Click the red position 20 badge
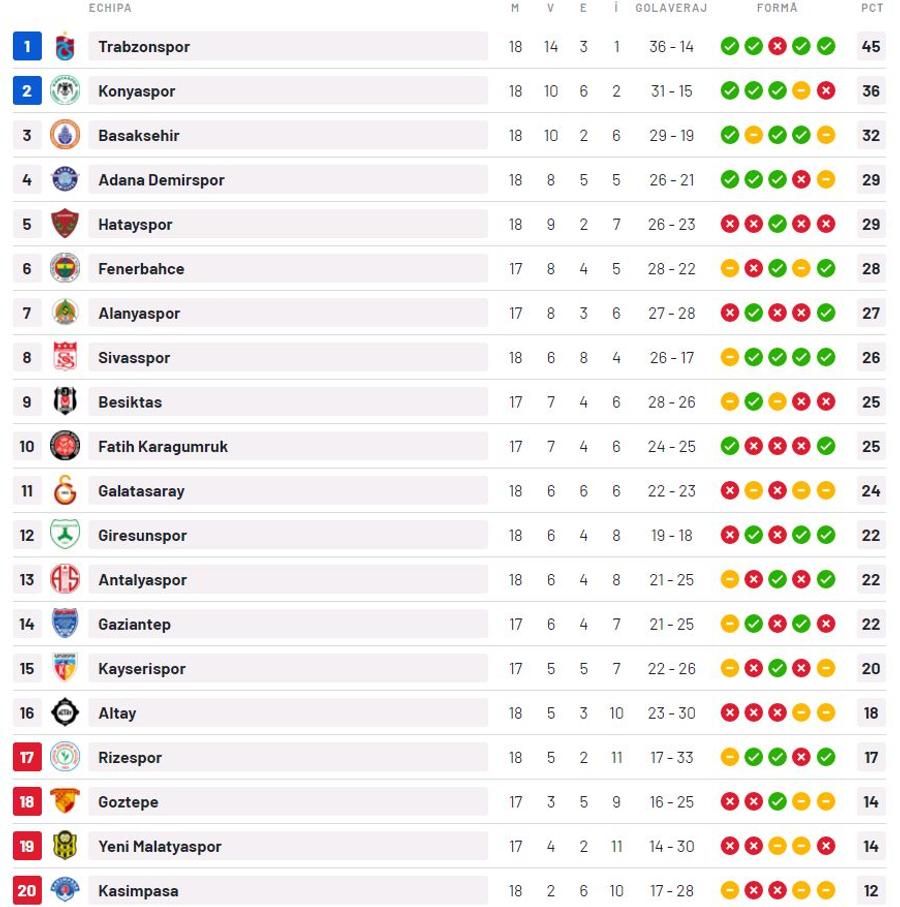The image size is (900, 907). [x=27, y=890]
